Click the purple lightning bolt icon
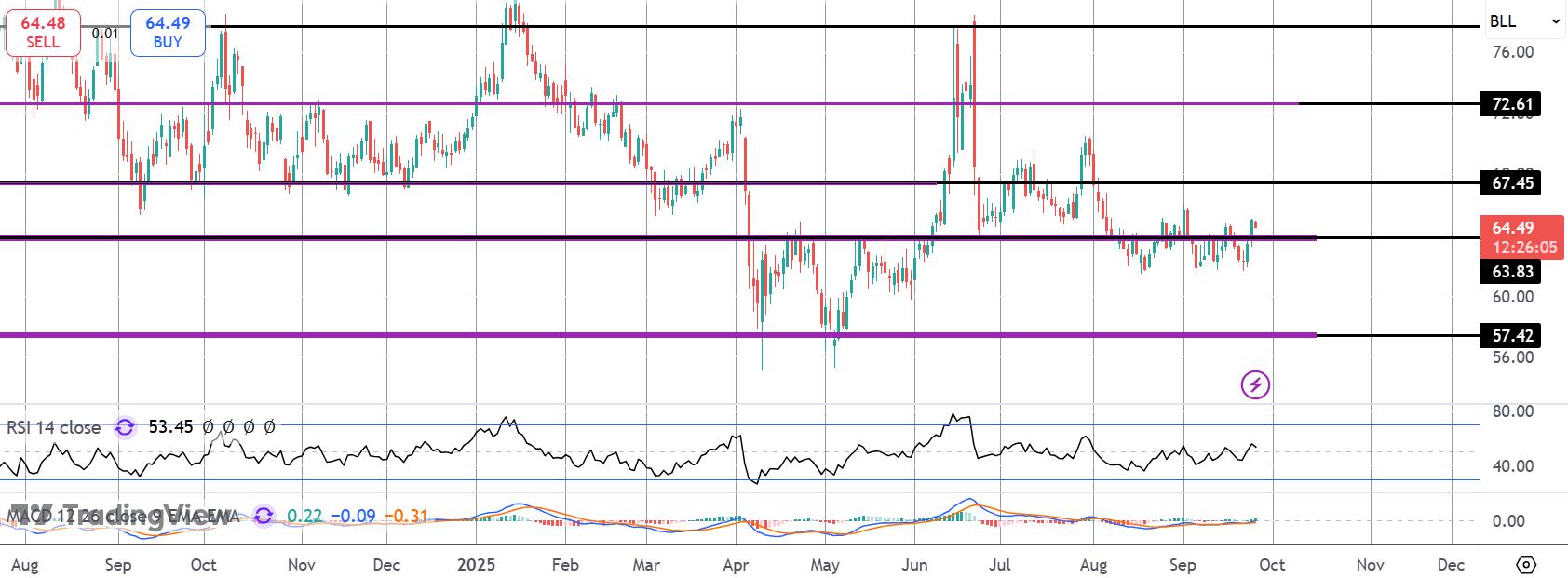The height and width of the screenshot is (578, 1568). (x=1255, y=384)
